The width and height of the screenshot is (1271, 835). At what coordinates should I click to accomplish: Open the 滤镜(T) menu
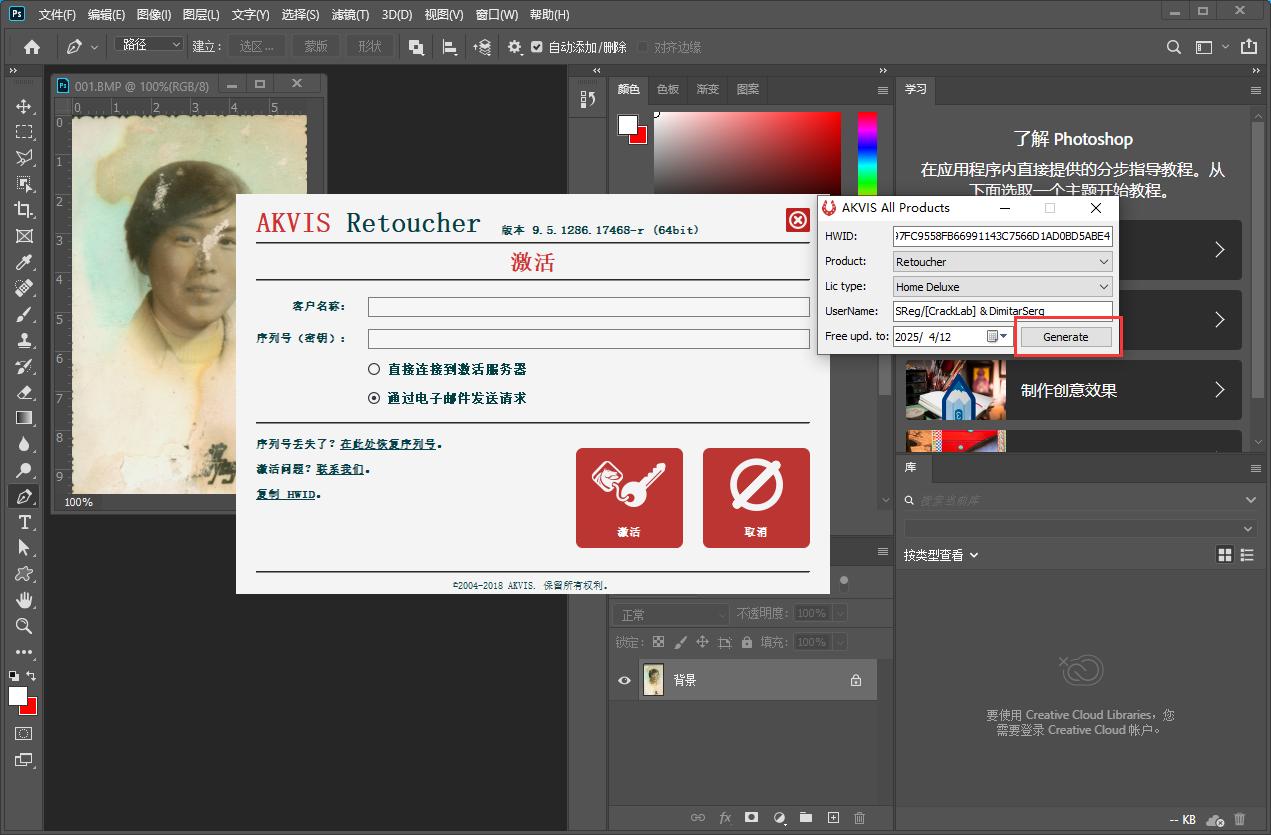click(x=349, y=15)
